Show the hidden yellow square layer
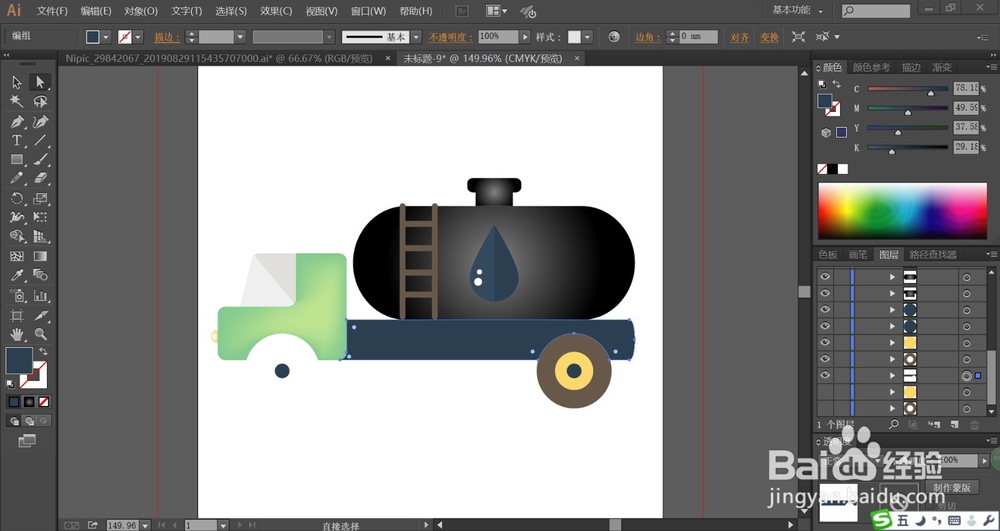The width and height of the screenshot is (1000, 531). (x=825, y=392)
